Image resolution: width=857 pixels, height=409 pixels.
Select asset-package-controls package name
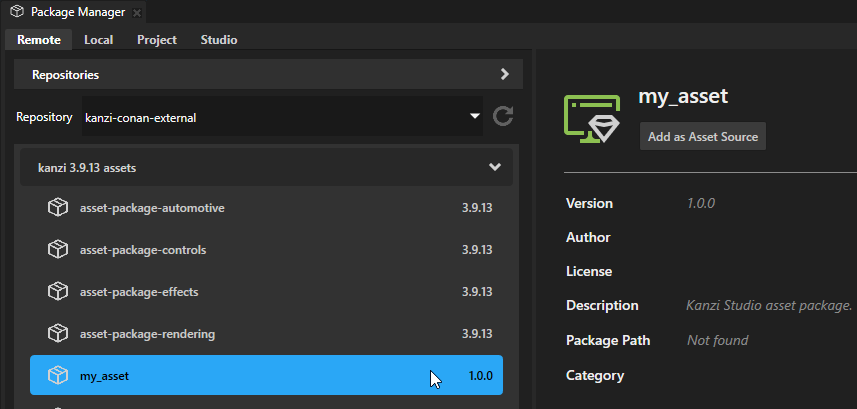[143, 250]
